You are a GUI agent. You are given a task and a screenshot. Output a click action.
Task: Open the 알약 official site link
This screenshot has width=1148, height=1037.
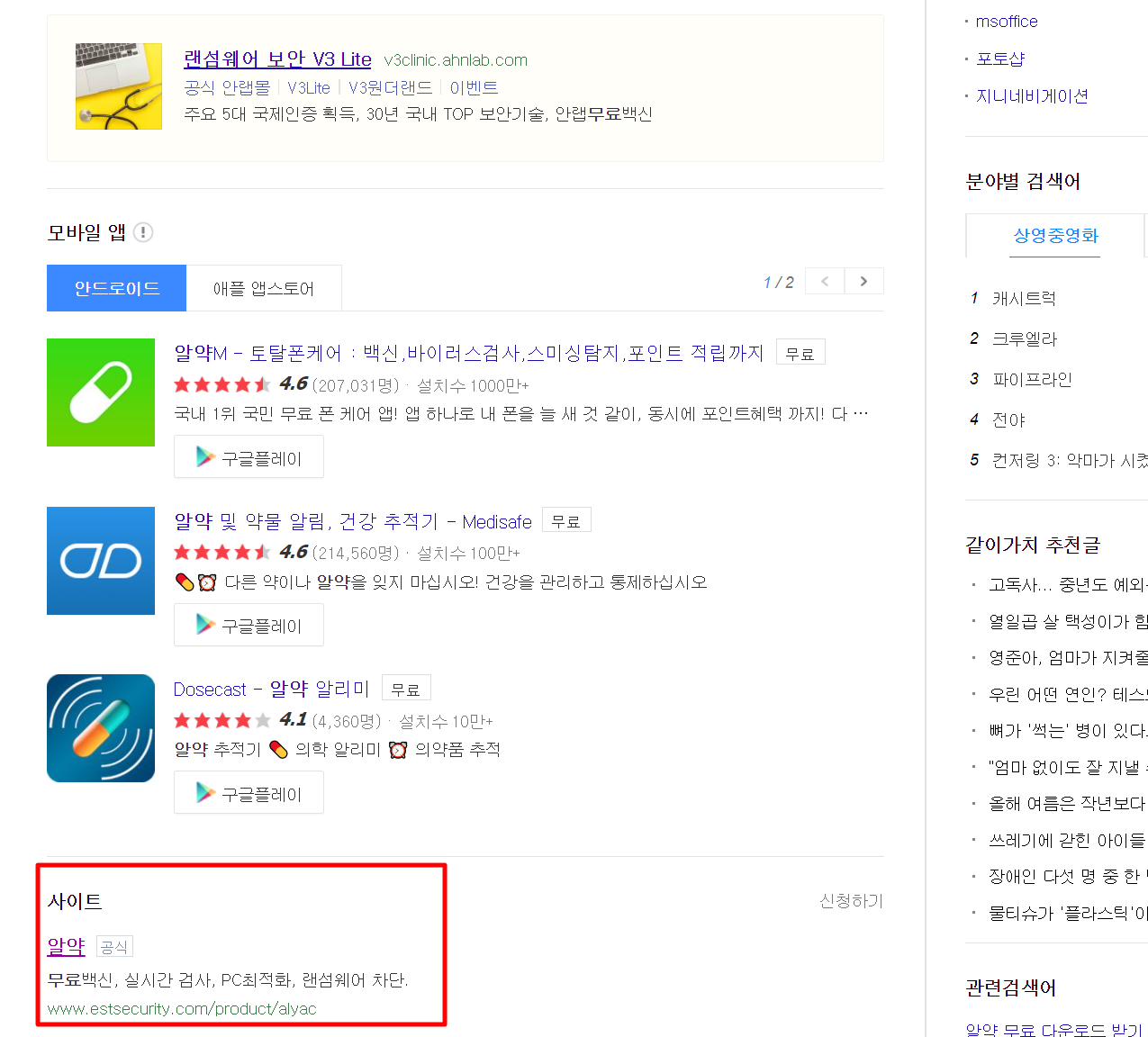click(x=67, y=946)
